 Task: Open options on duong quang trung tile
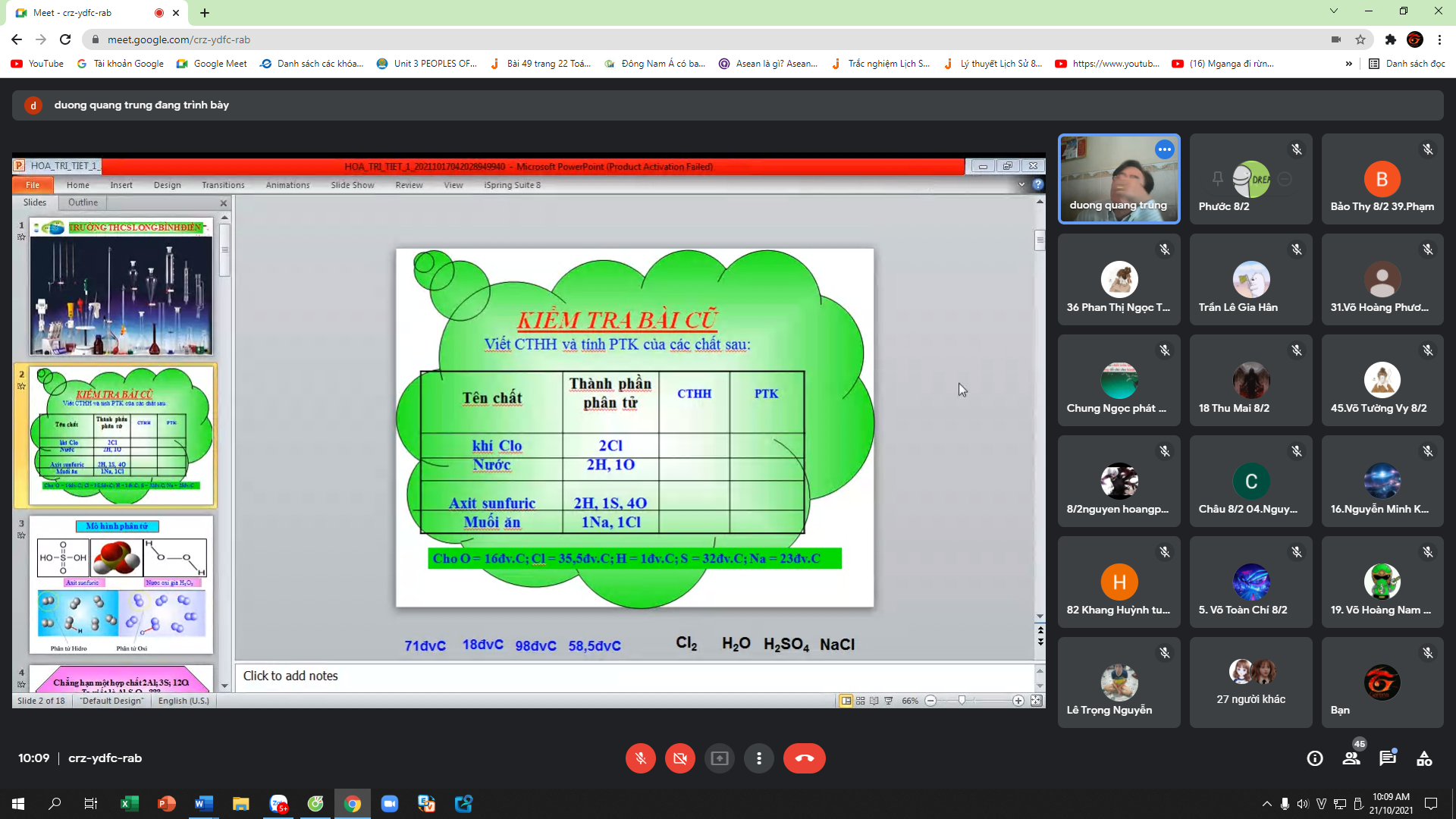pos(1164,149)
